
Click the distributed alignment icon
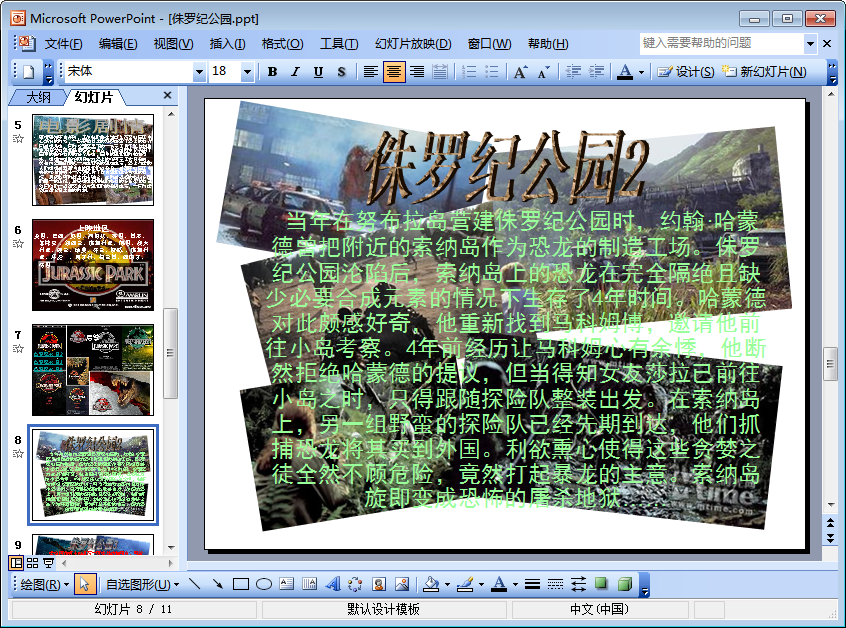click(x=440, y=71)
